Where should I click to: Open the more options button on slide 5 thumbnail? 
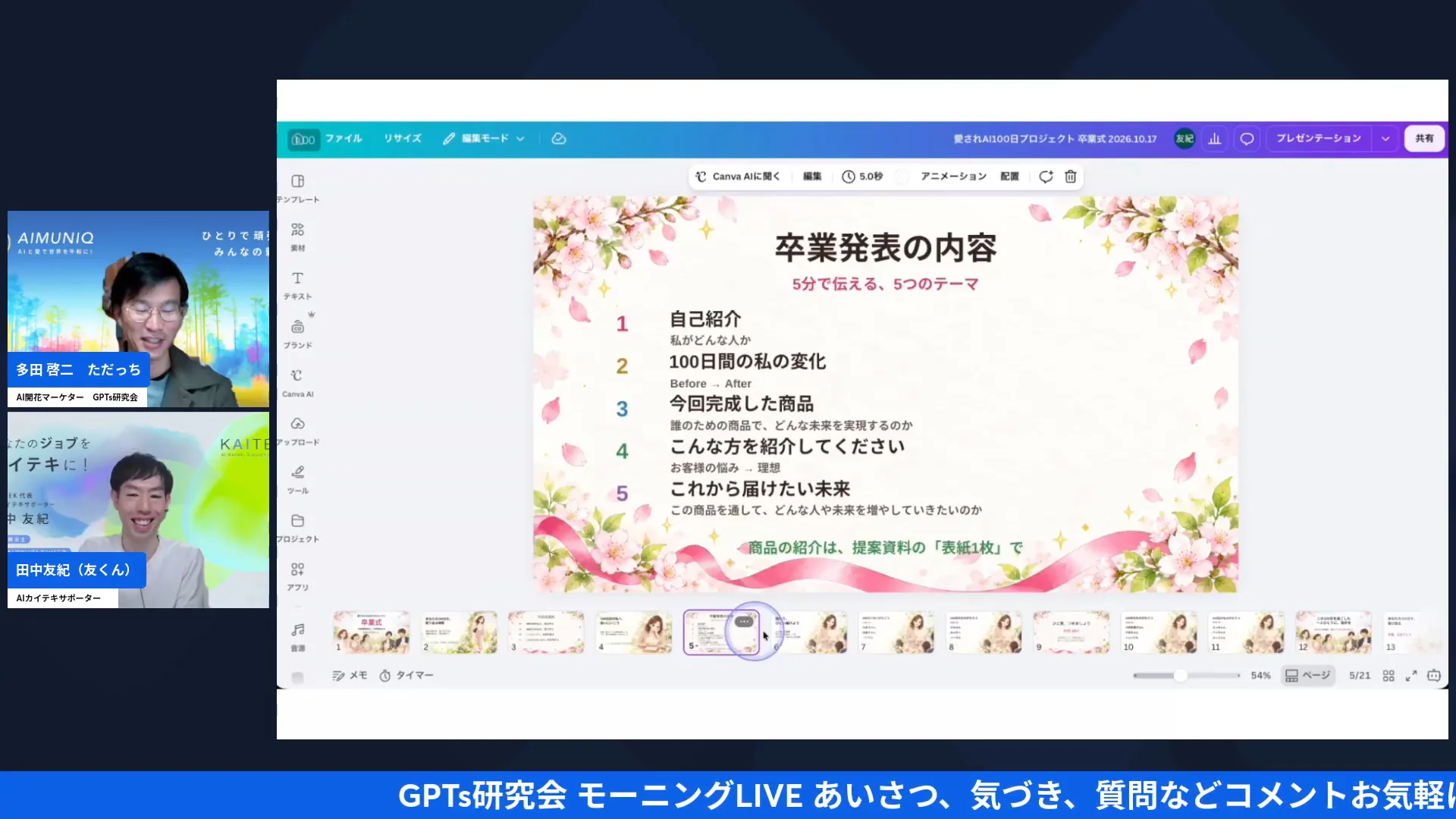pyautogui.click(x=744, y=622)
